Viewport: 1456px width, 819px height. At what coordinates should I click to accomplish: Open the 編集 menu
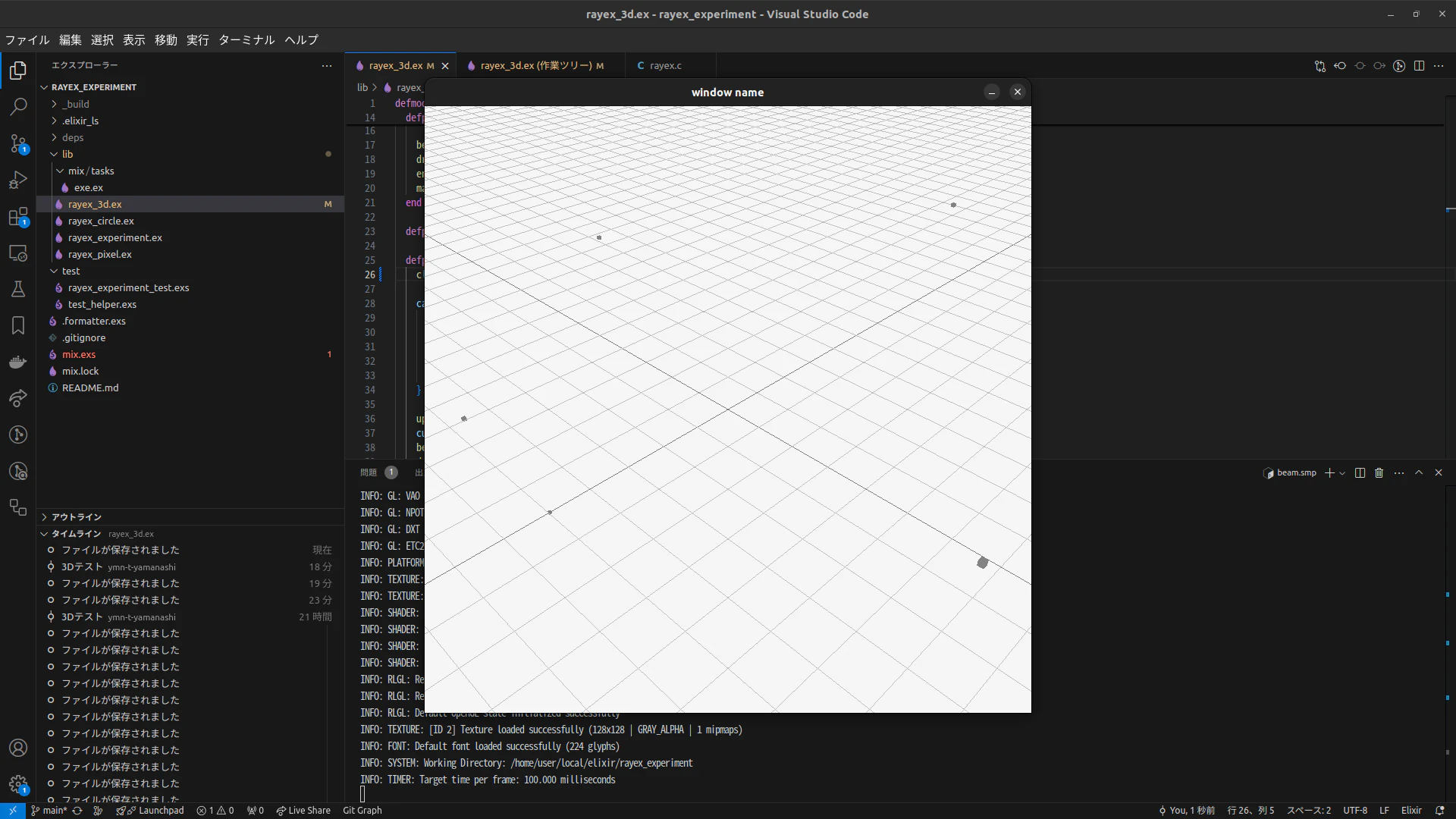(71, 40)
